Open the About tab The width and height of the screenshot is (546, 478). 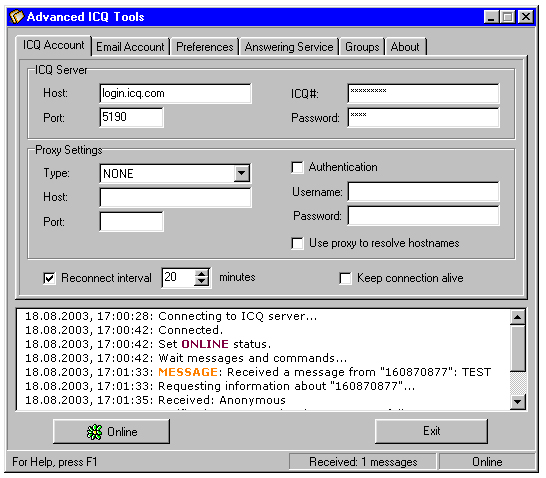coord(405,47)
